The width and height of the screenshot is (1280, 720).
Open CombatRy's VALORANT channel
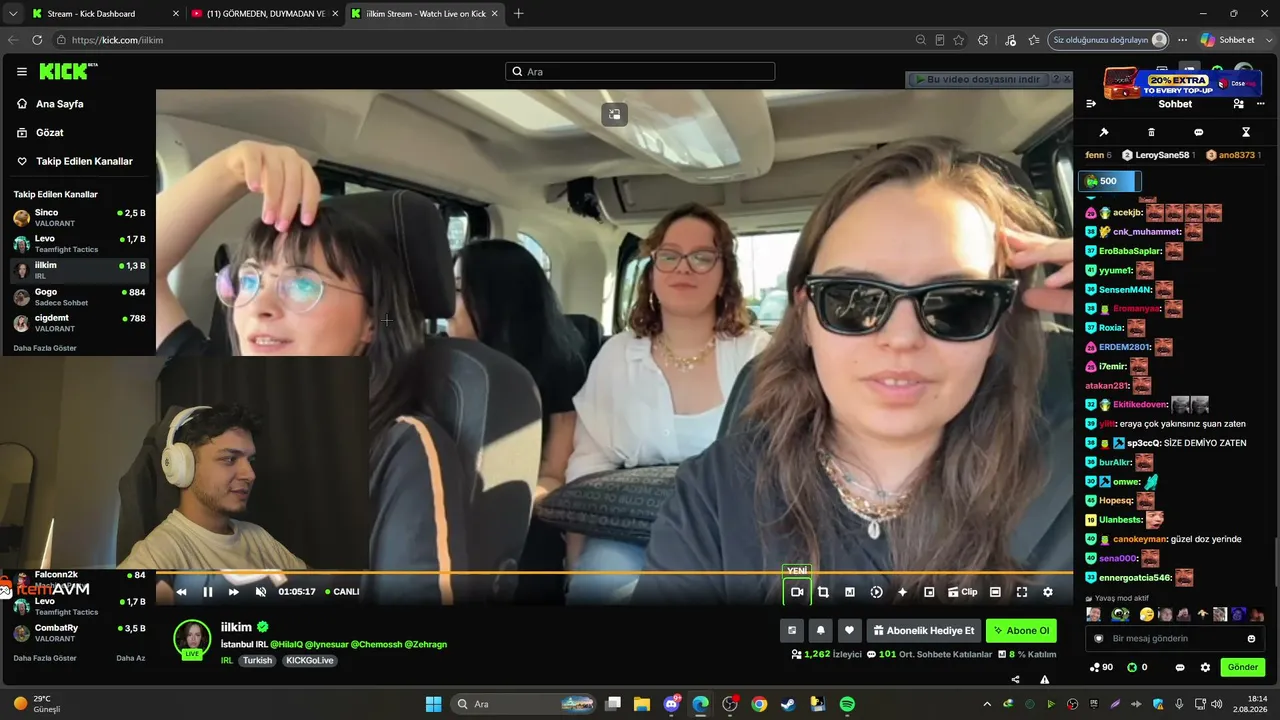point(79,633)
